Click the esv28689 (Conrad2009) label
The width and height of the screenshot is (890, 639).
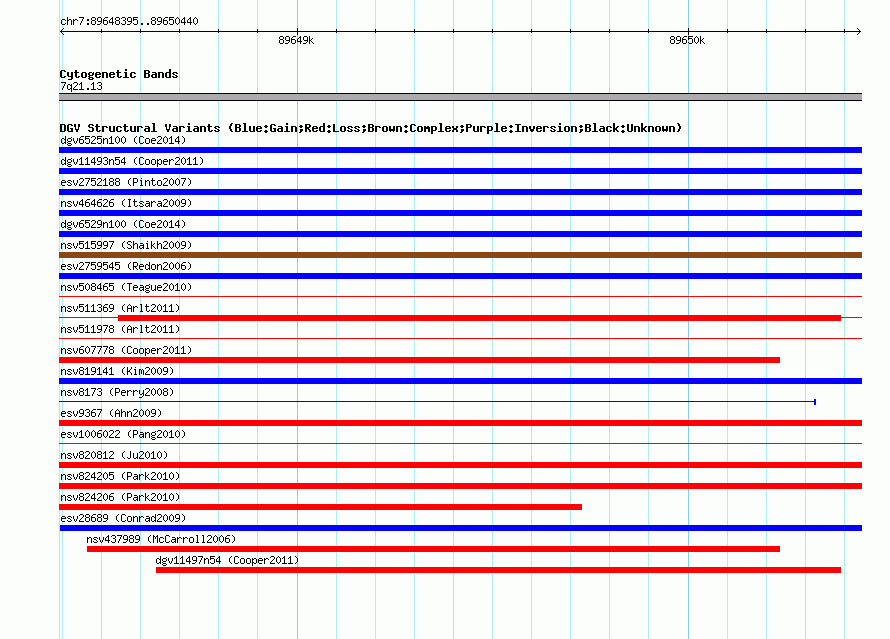click(123, 518)
